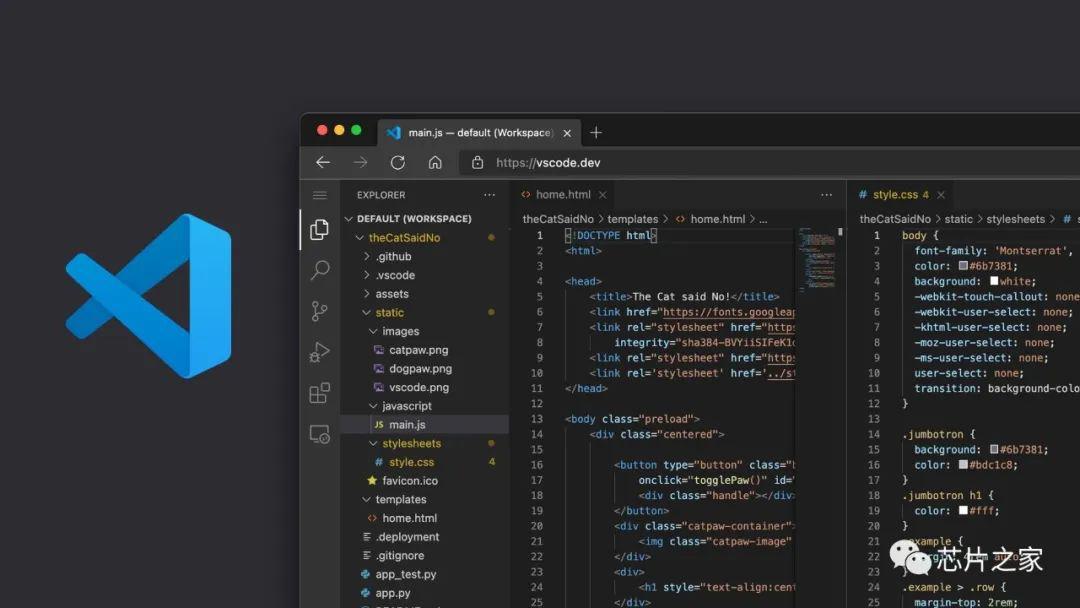Click the minimap in the home.html editor
This screenshot has width=1080, height=608.
click(817, 260)
